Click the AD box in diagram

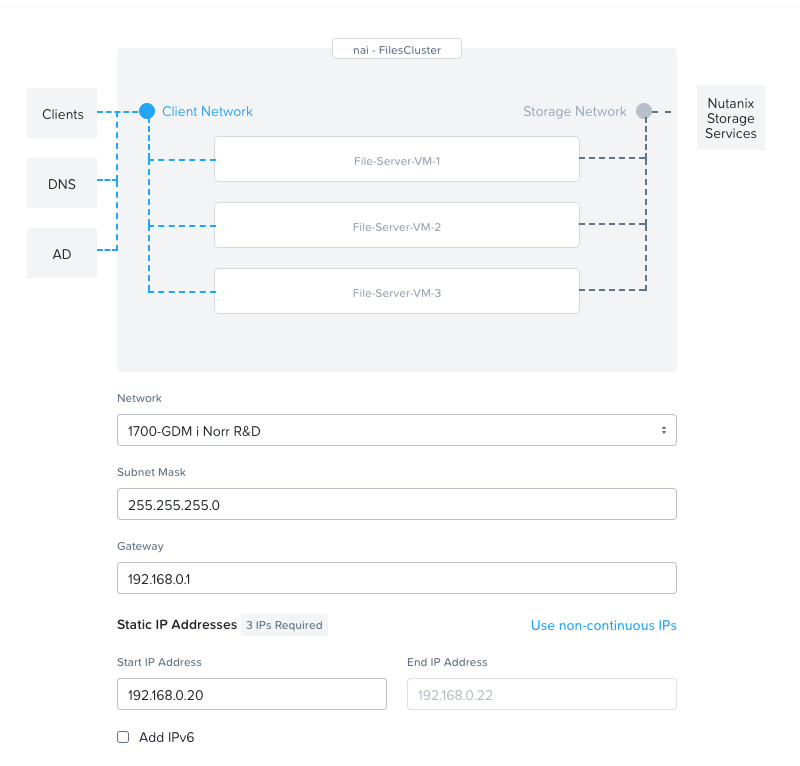click(62, 254)
